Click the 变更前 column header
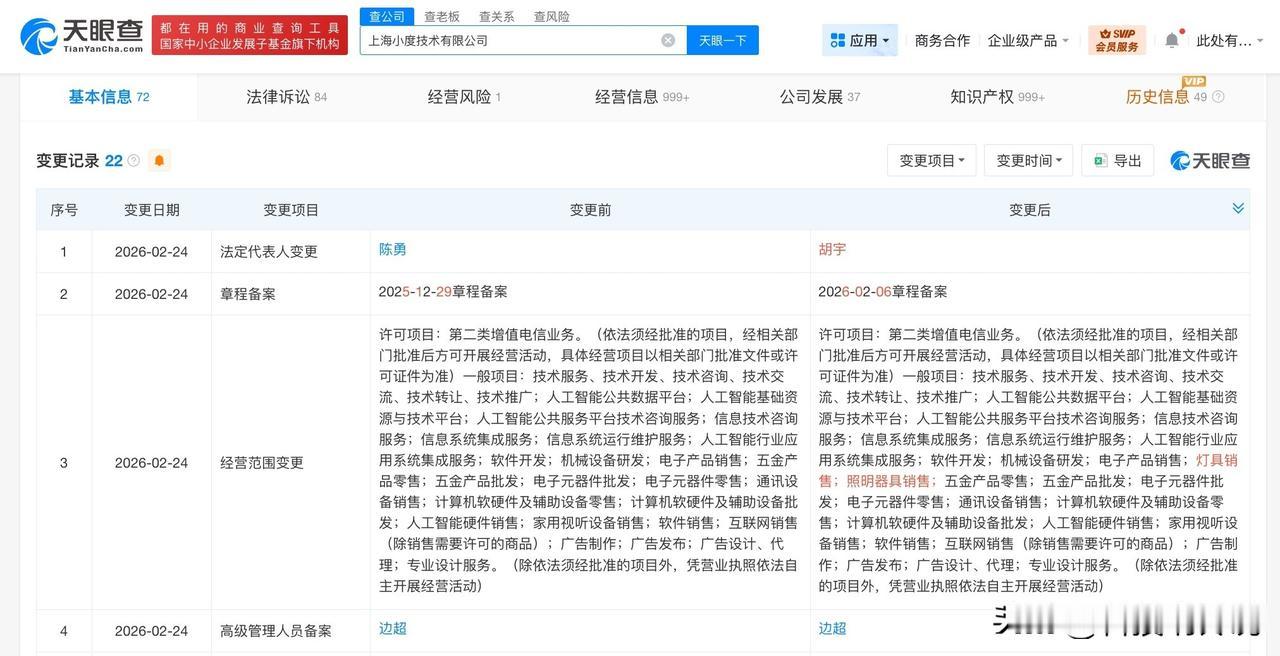Viewport: 1280px width, 656px height. tap(590, 210)
